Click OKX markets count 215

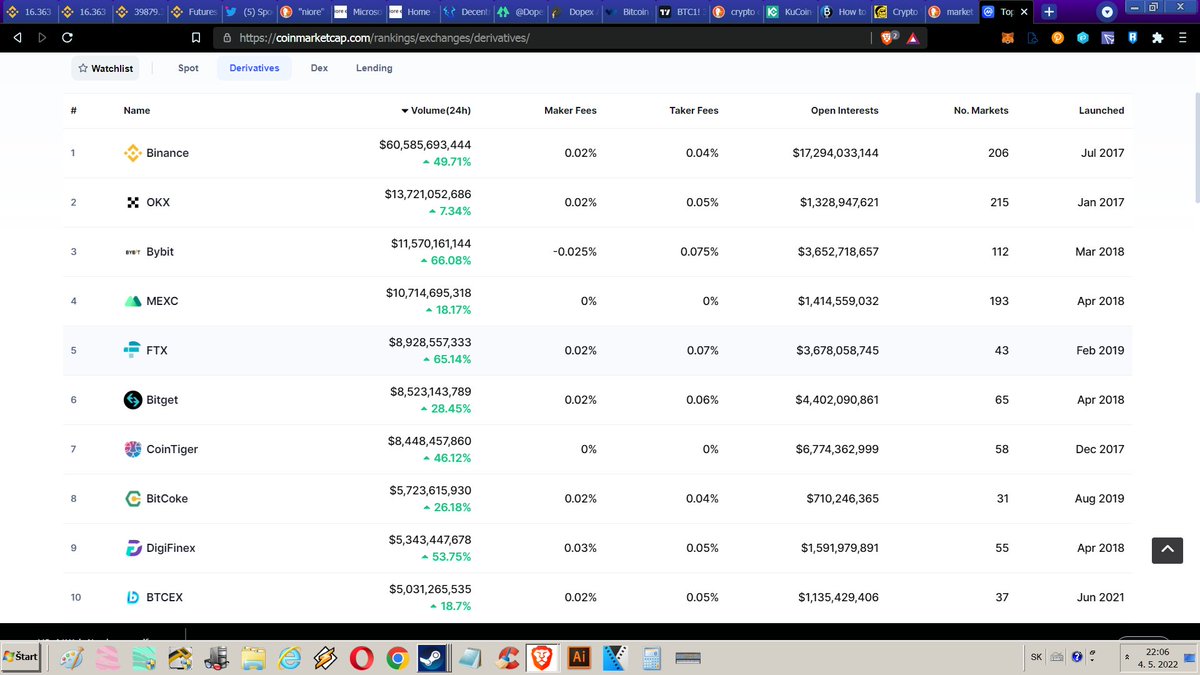[x=998, y=202]
